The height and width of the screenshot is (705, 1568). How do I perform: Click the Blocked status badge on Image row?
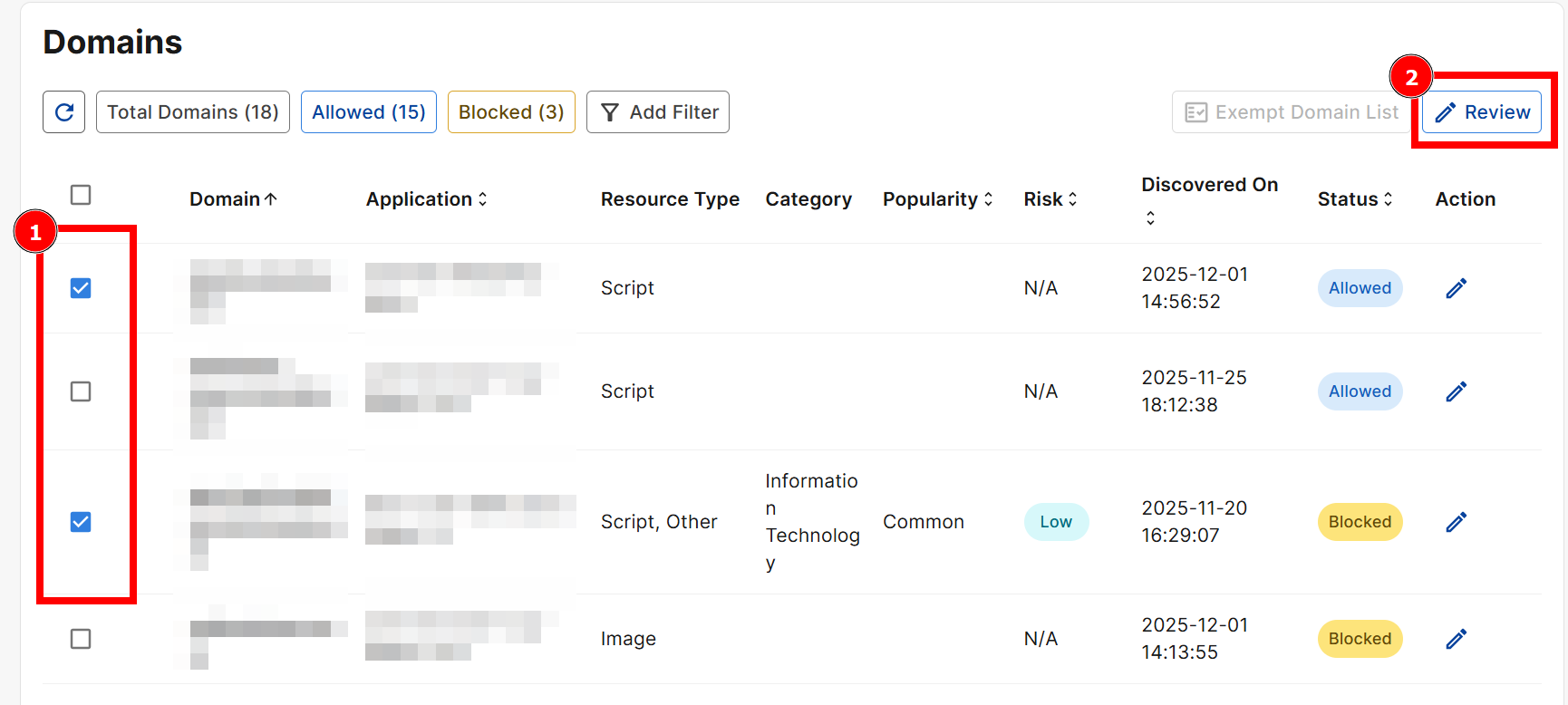(1360, 639)
